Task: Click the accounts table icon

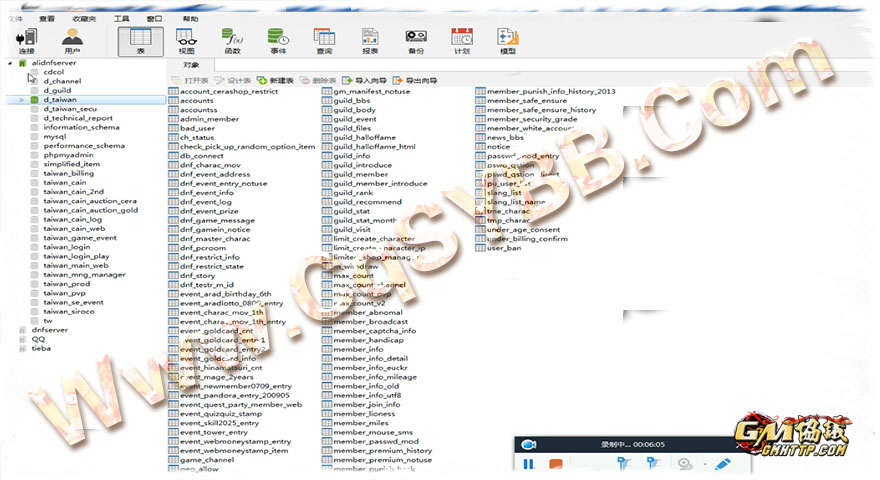Action: pyautogui.click(x=173, y=100)
